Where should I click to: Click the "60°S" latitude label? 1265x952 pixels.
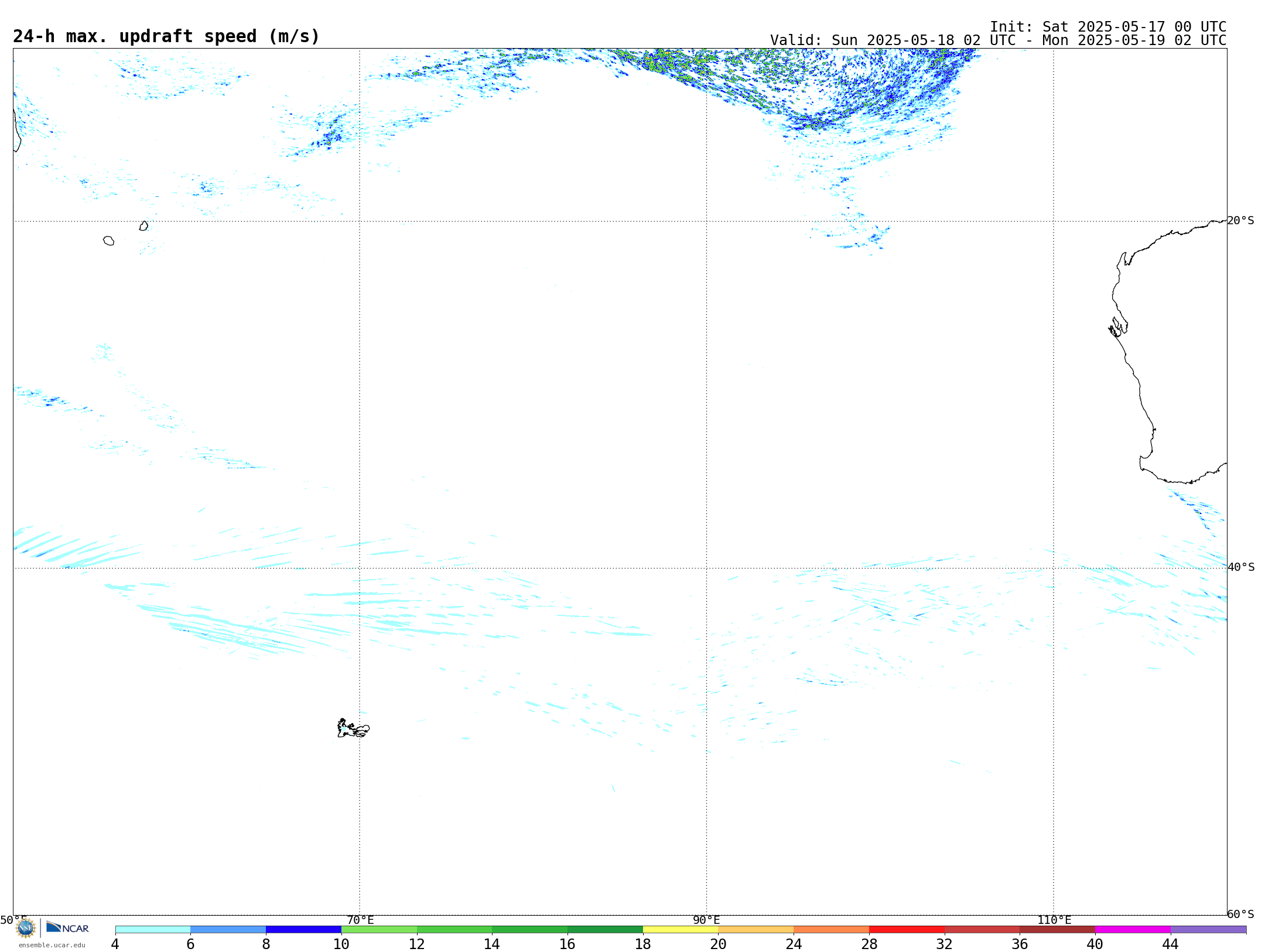point(1241,914)
